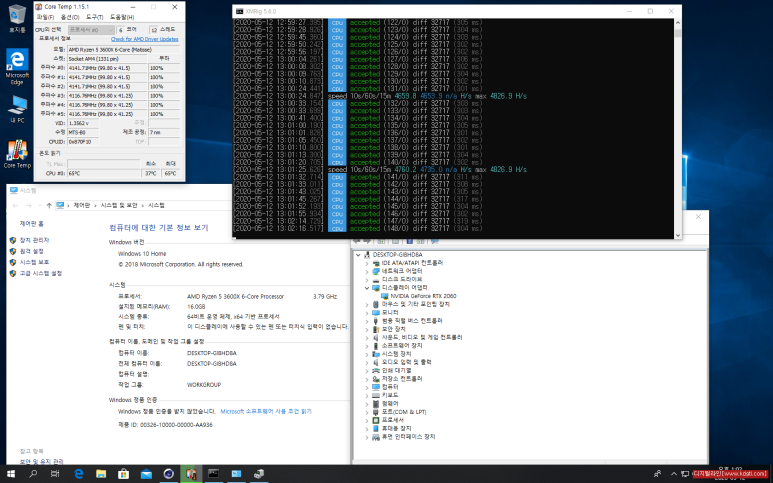This screenshot has width=773, height=483.
Task: Click XMRig console scroll-down arrow
Action: tap(677, 235)
